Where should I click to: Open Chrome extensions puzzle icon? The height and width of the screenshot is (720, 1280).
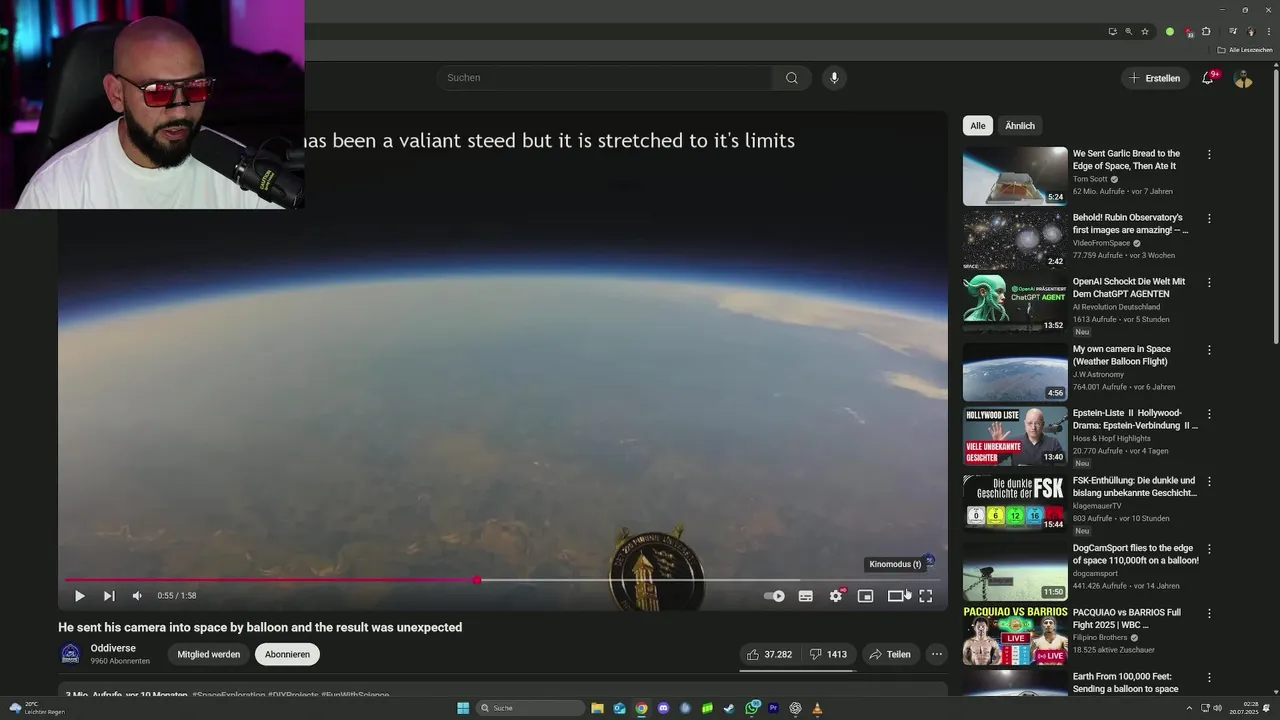click(1206, 31)
